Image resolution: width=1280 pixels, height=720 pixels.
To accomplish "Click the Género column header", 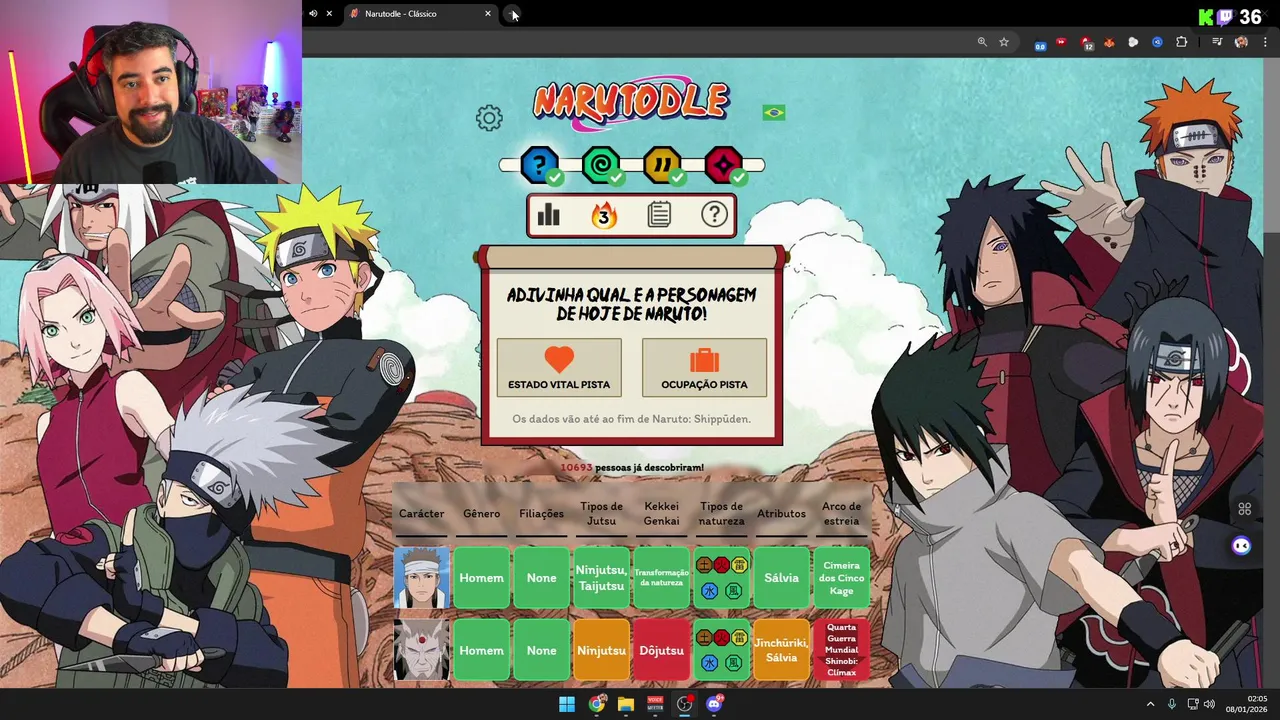I will point(481,514).
